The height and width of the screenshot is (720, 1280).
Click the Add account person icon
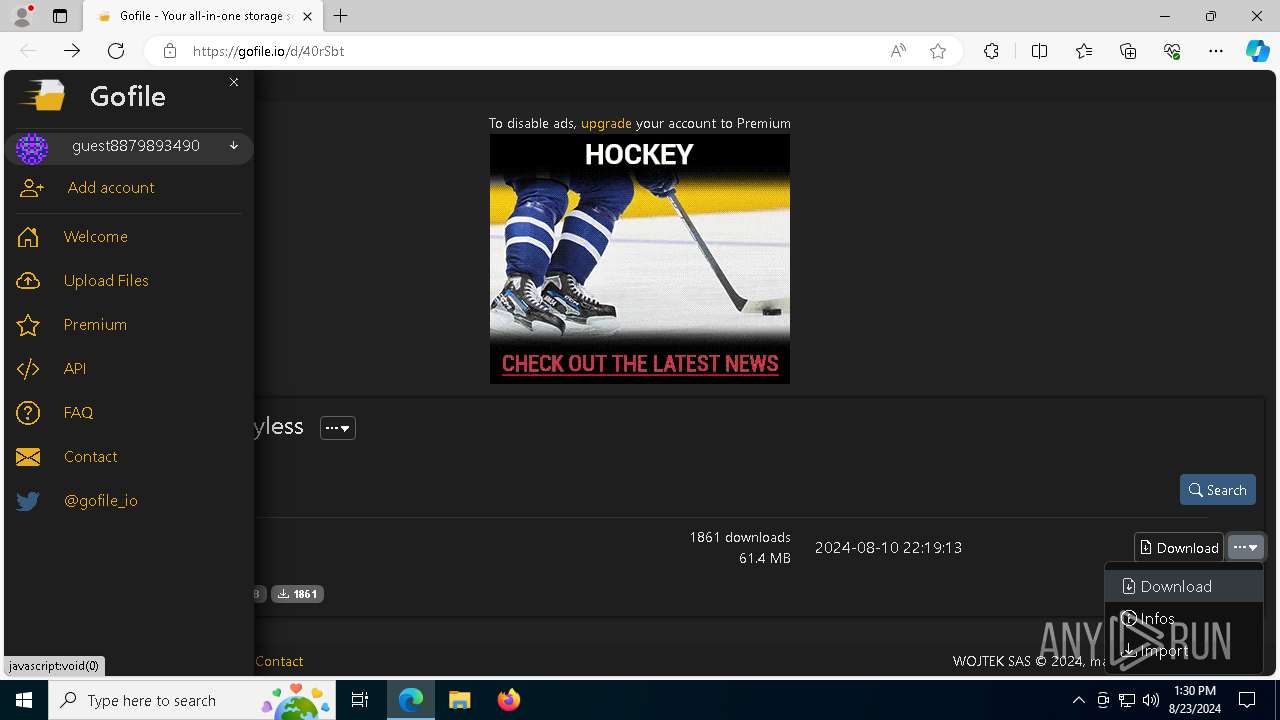pos(31,188)
